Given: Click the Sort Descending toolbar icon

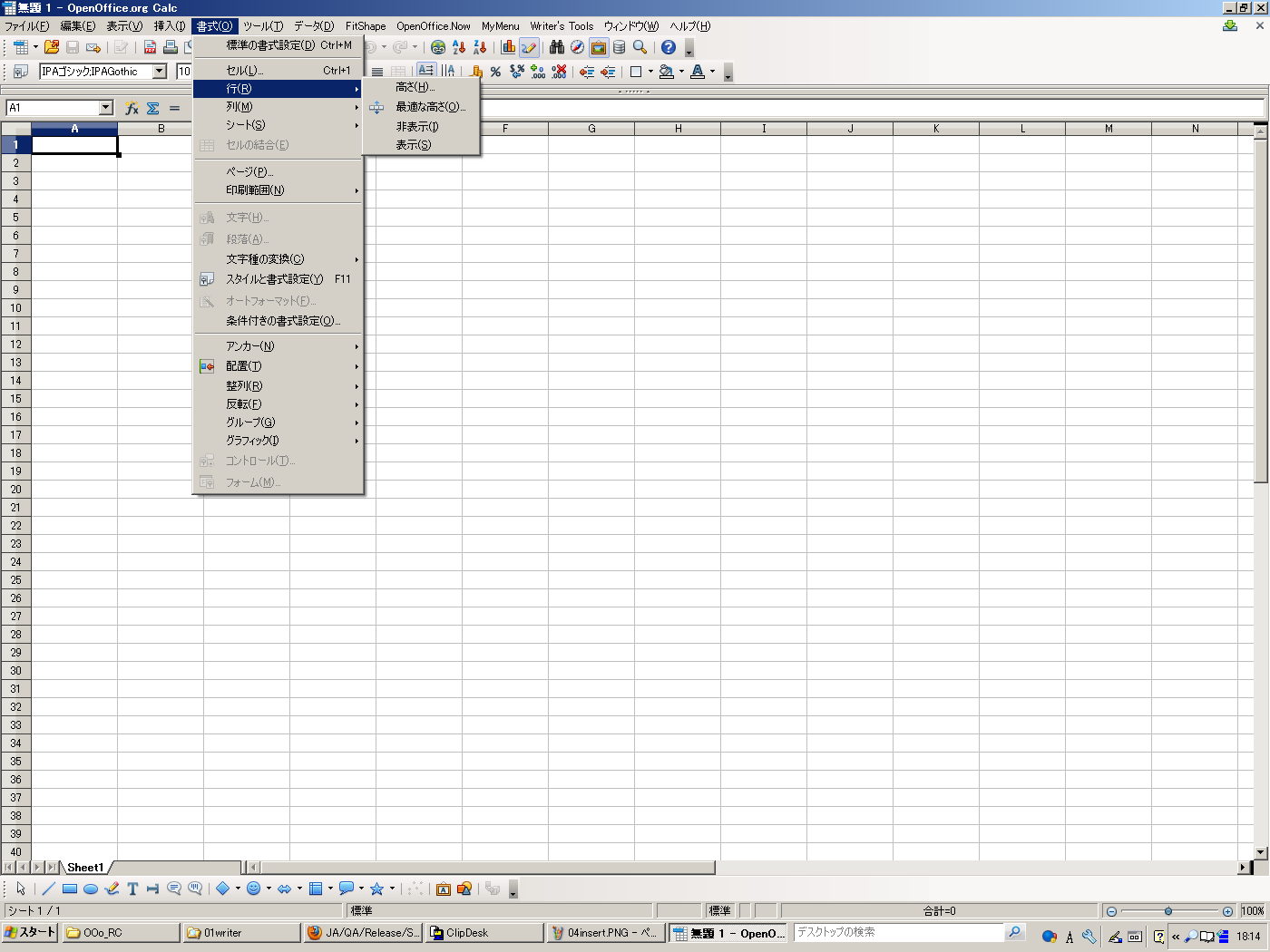Looking at the screenshot, I should pyautogui.click(x=480, y=47).
